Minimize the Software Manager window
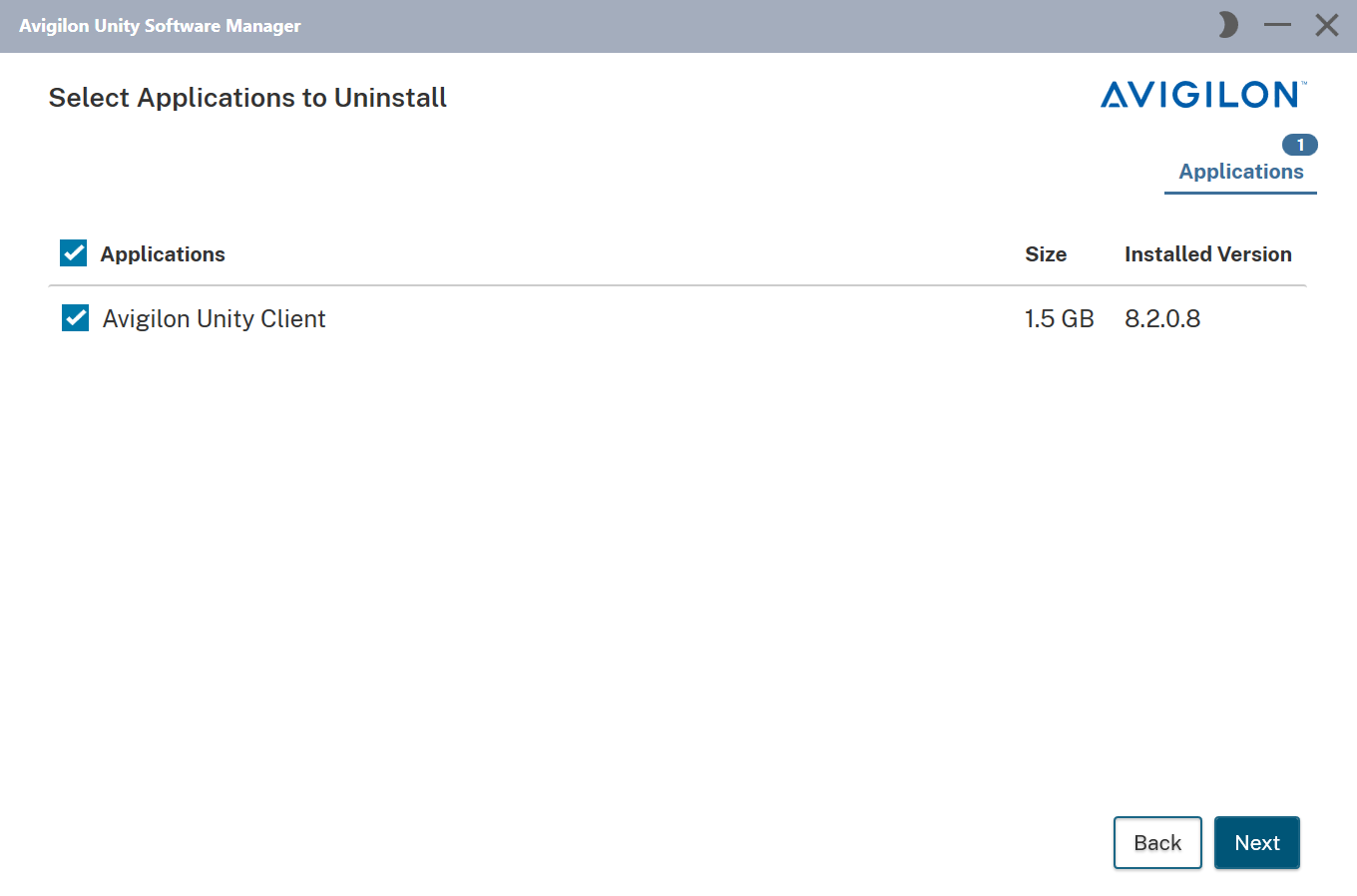The image size is (1357, 896). [x=1277, y=25]
